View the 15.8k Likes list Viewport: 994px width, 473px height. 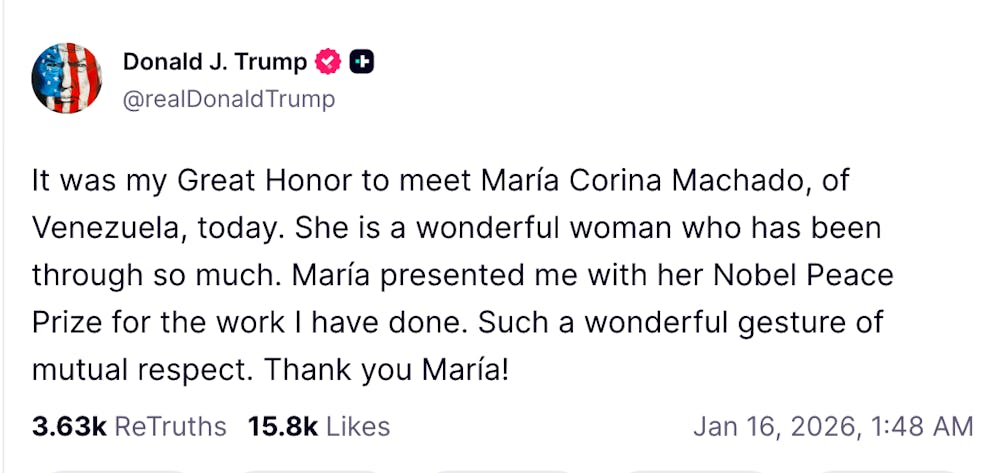coord(319,427)
